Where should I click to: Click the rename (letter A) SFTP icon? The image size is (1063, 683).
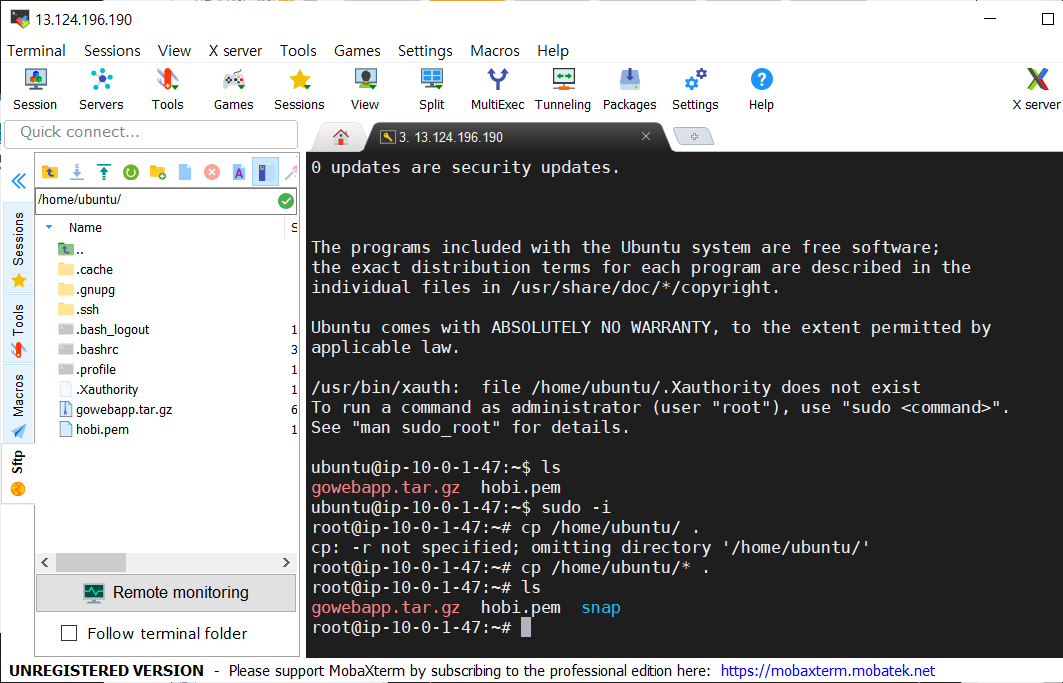[x=239, y=172]
